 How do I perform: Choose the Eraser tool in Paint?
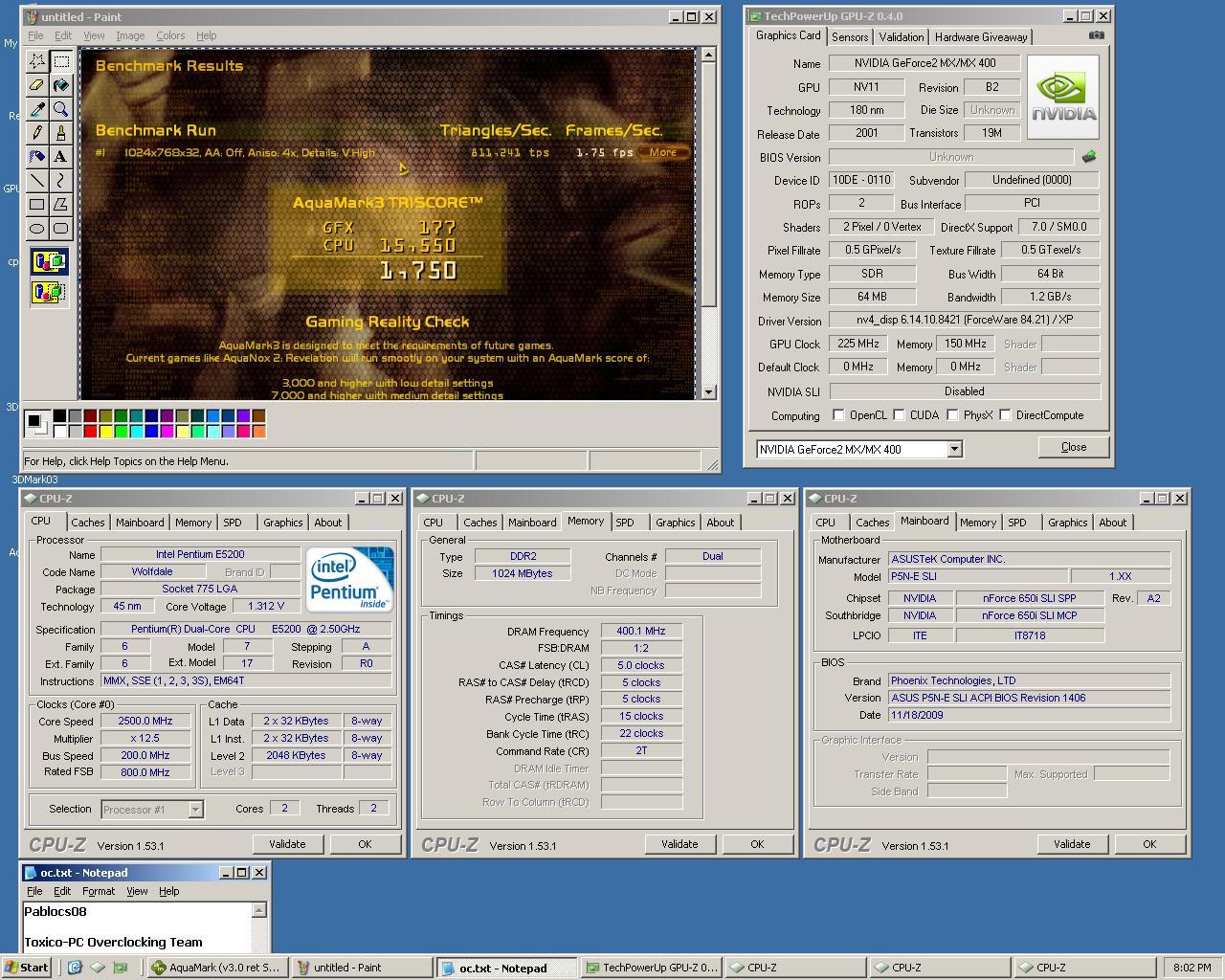click(x=37, y=85)
